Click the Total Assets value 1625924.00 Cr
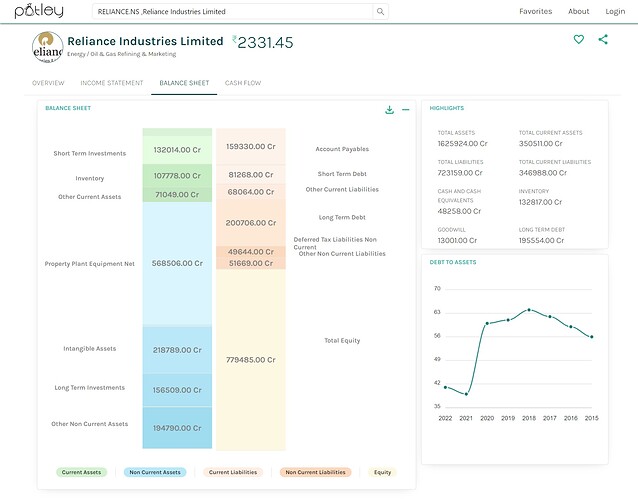Image resolution: width=638 pixels, height=499 pixels. 462,144
